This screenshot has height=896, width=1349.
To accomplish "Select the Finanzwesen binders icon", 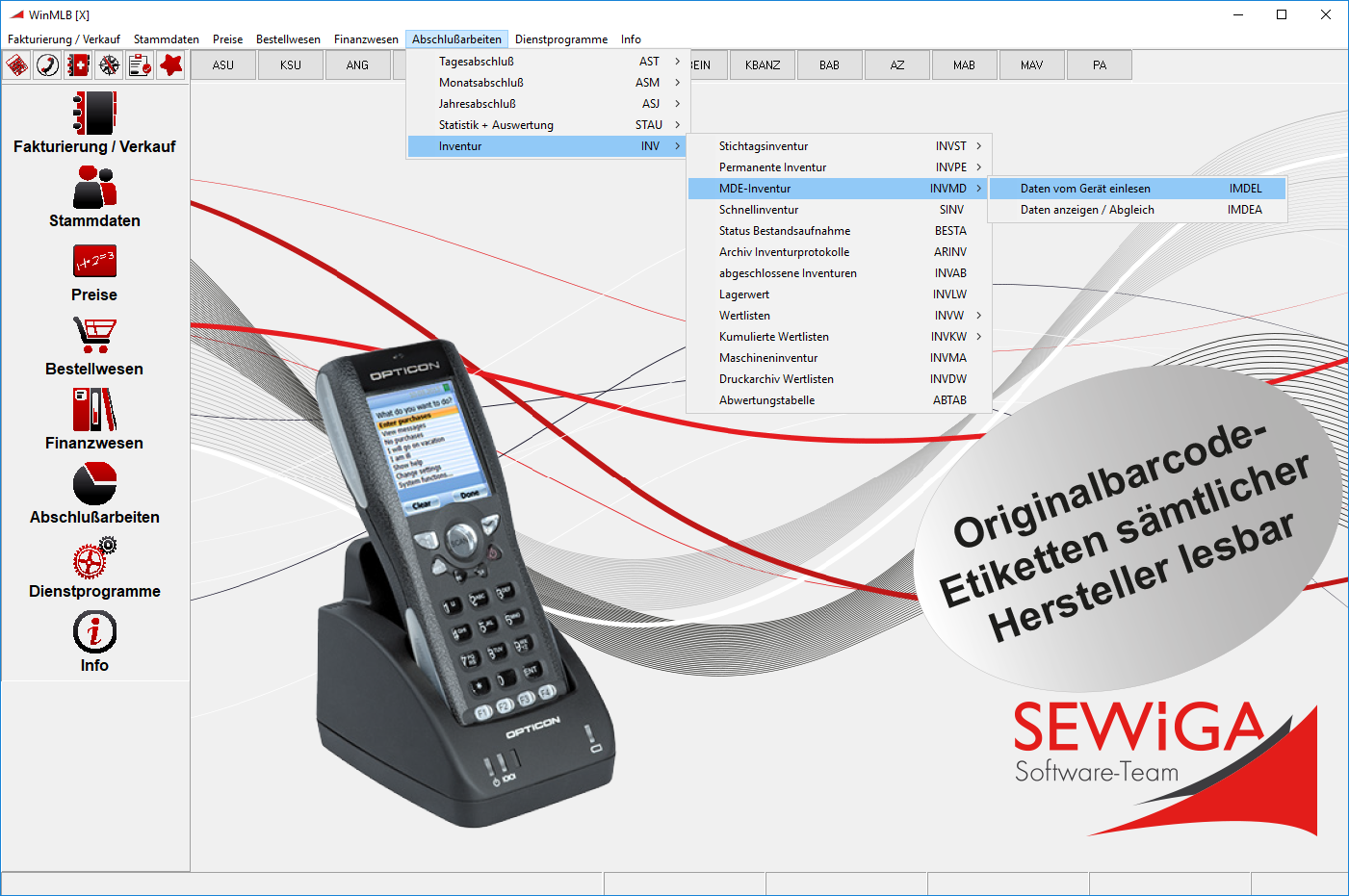I will pos(94,409).
